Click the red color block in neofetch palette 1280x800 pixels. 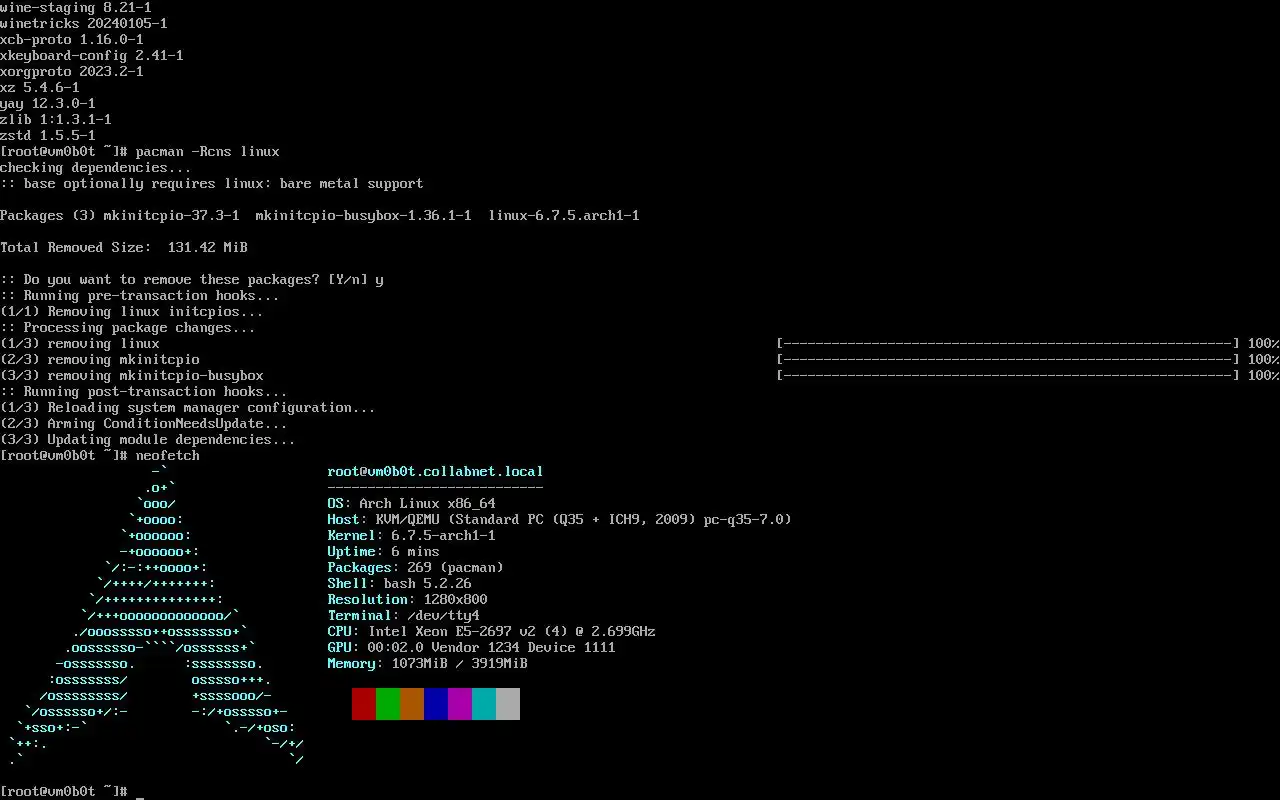(x=364, y=704)
